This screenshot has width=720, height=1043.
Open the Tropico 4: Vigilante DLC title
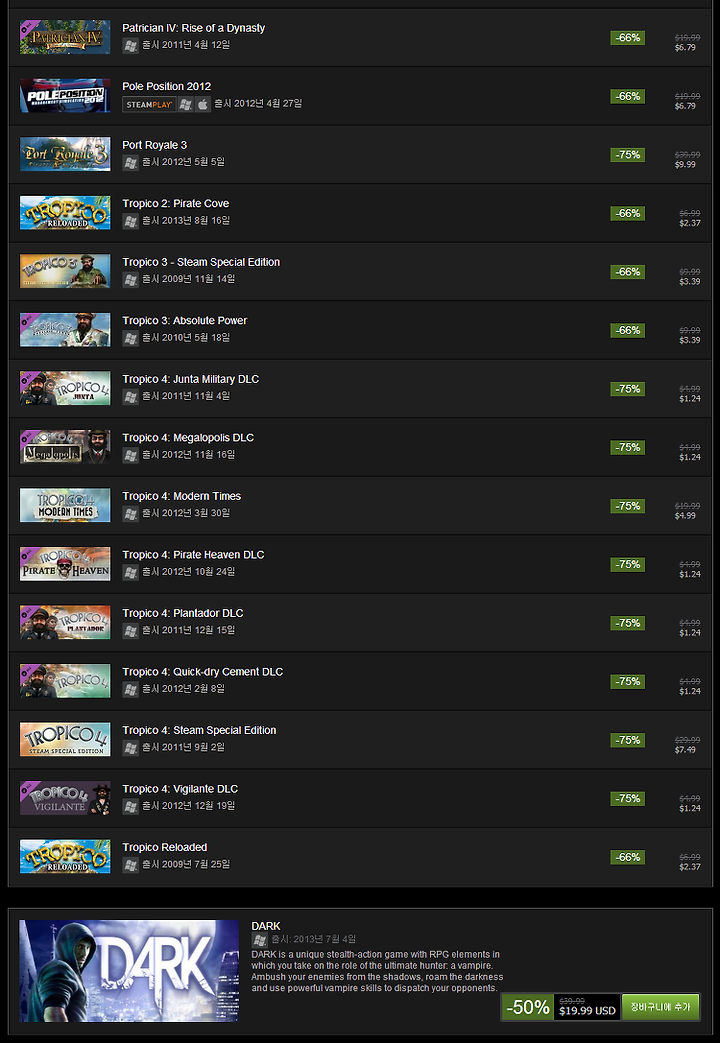[180, 789]
